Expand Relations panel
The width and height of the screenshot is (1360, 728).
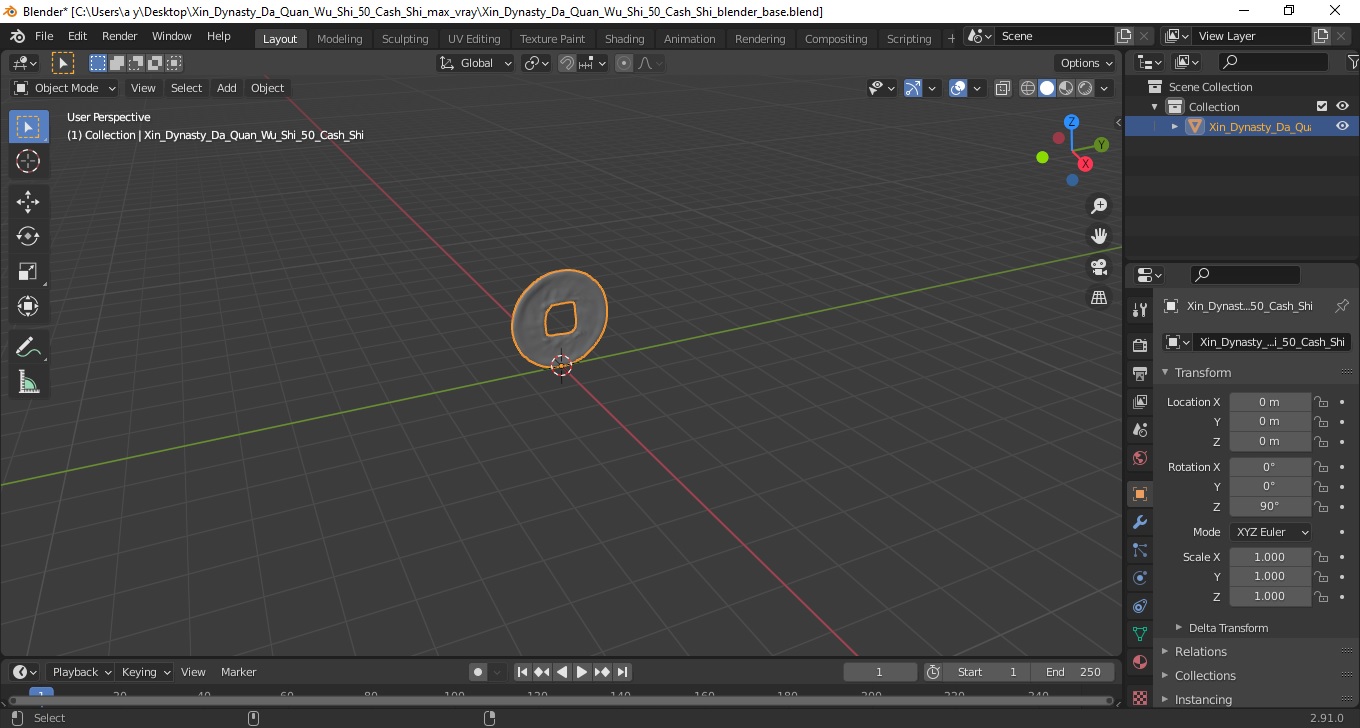coord(1201,651)
